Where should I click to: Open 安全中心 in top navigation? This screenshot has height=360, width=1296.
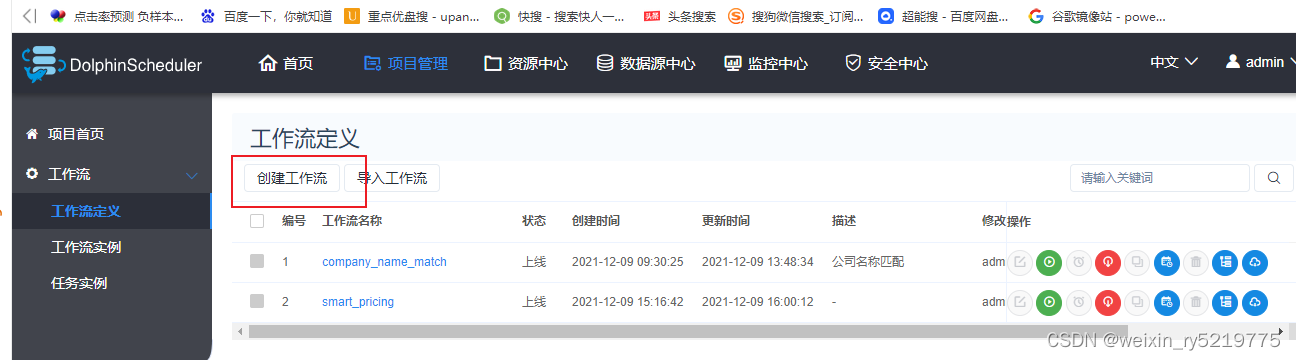click(886, 63)
